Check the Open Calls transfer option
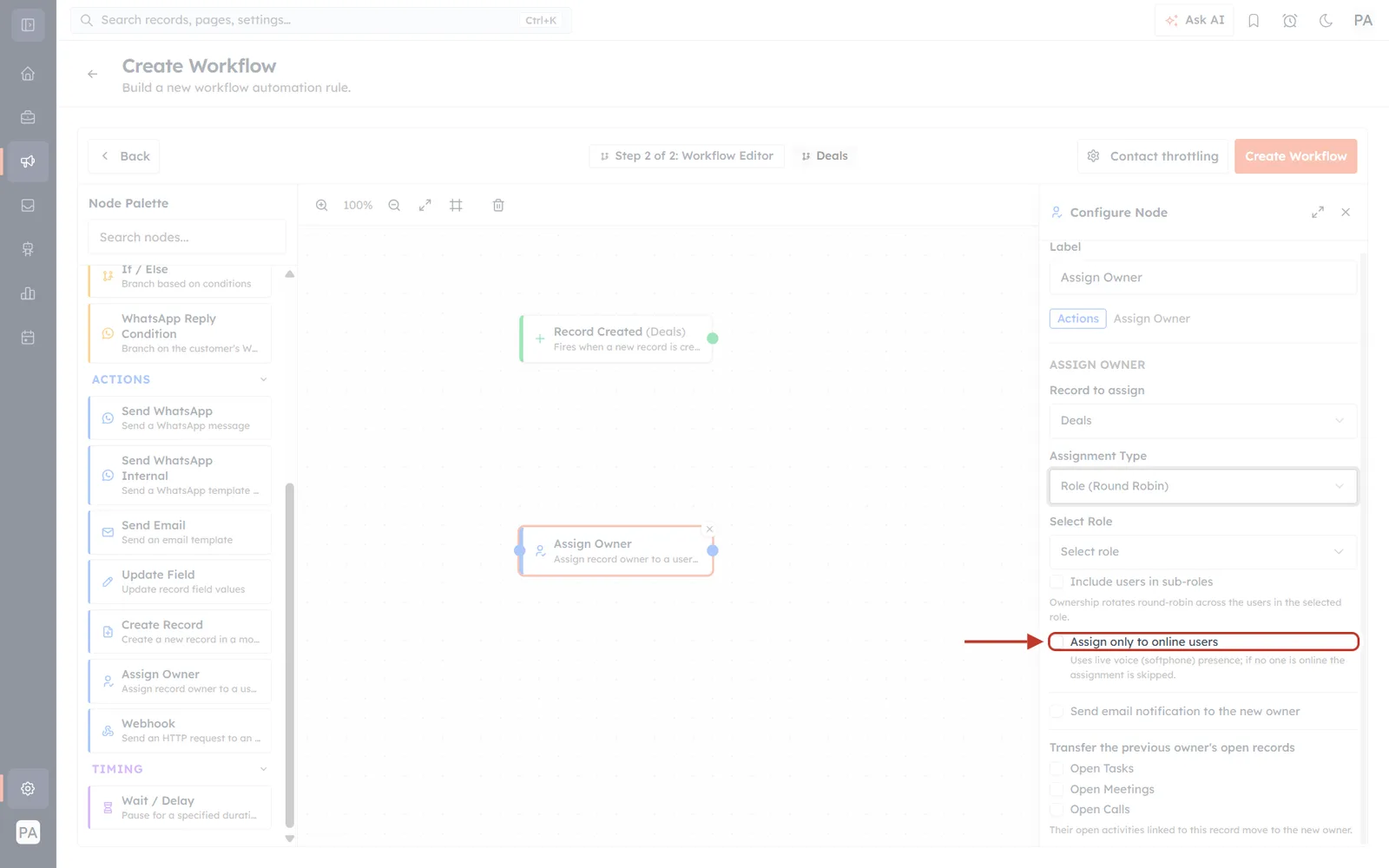 click(1057, 809)
